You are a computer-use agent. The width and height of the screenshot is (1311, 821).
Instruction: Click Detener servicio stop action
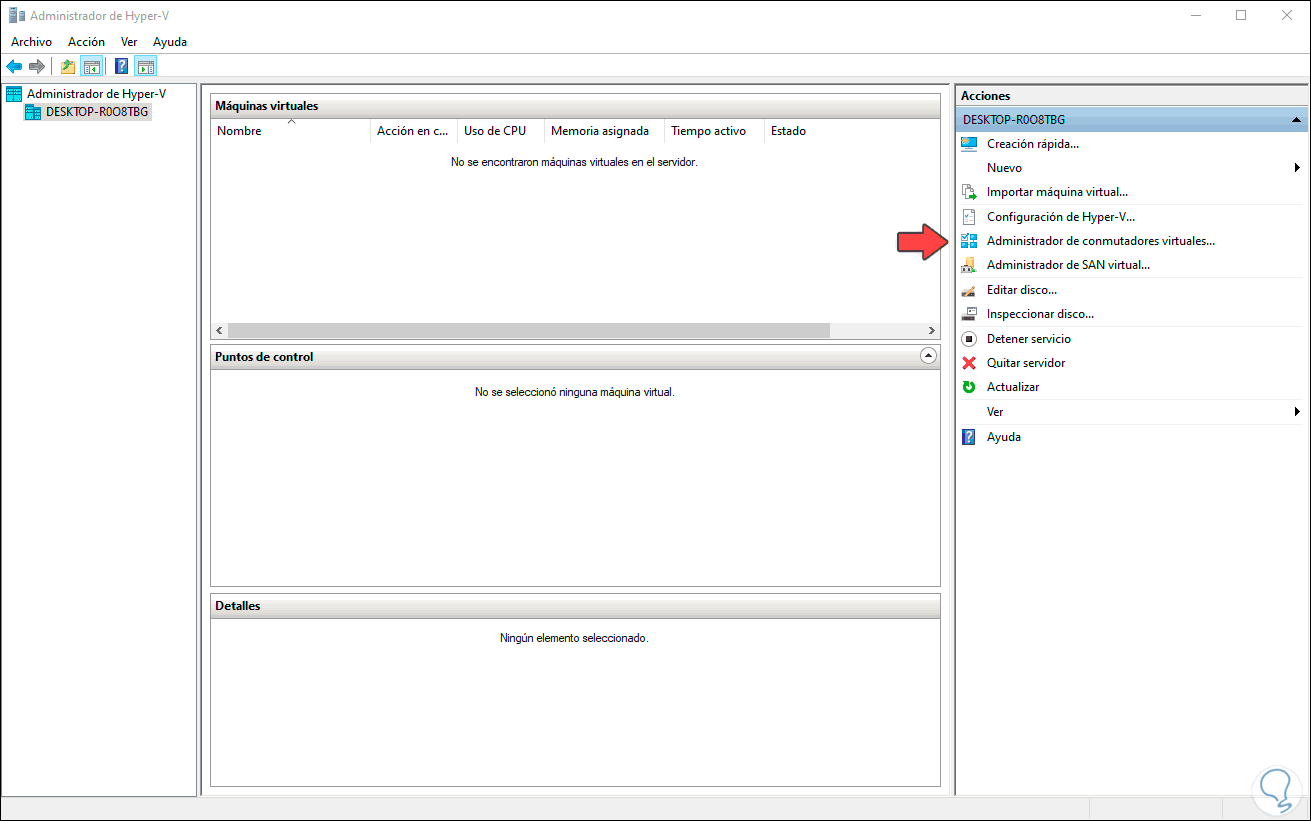click(1028, 339)
